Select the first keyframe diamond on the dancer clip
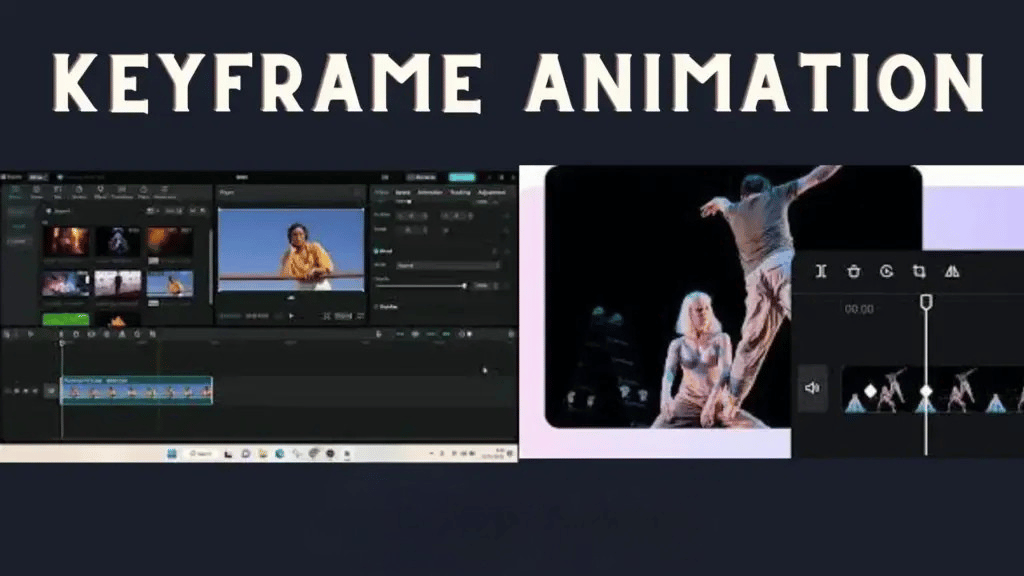The image size is (1024, 576). coord(871,391)
